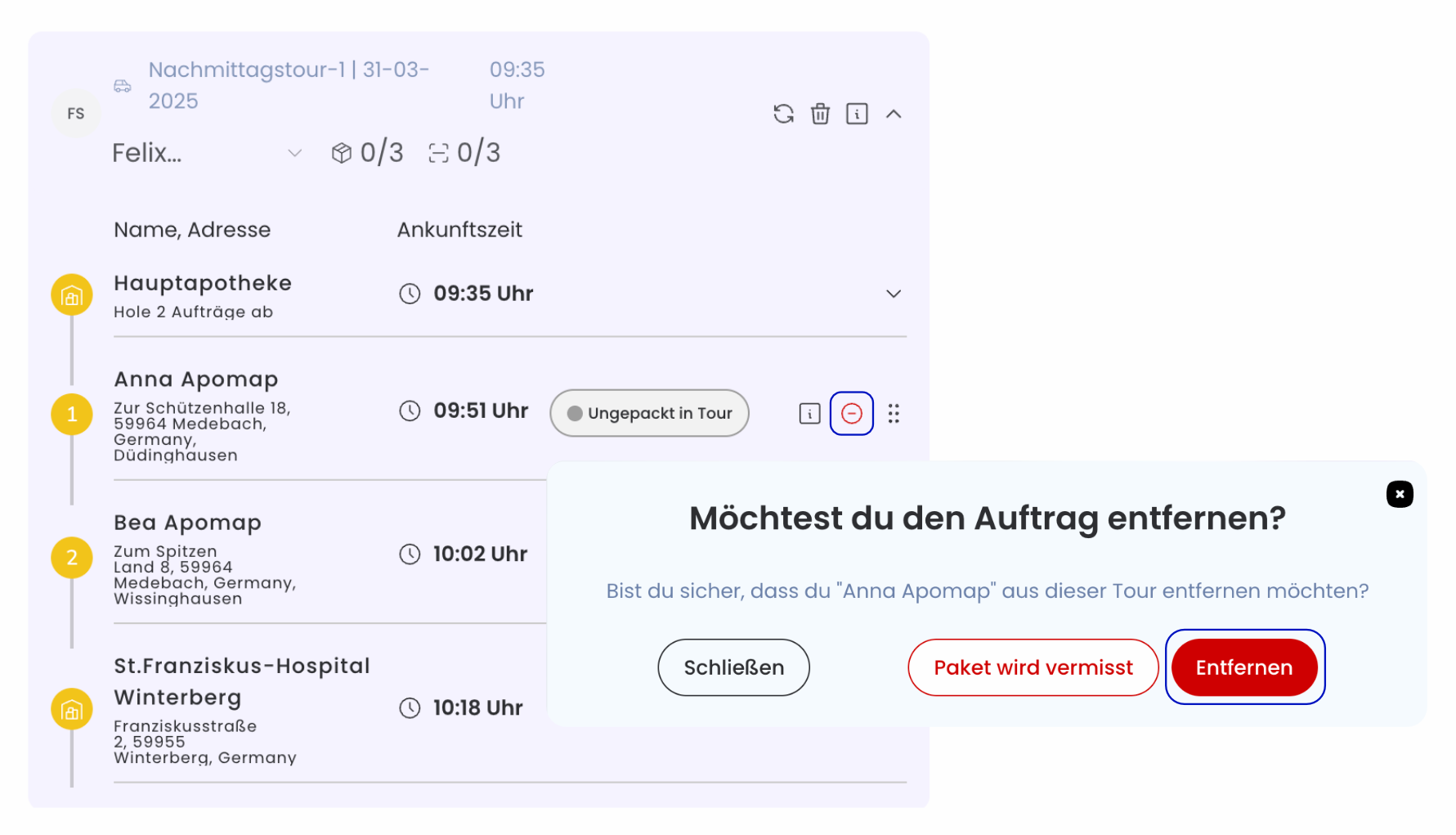This screenshot has width=1456, height=835.
Task: Click the St.Franziskus-Hospital marker icon
Action: click(72, 709)
